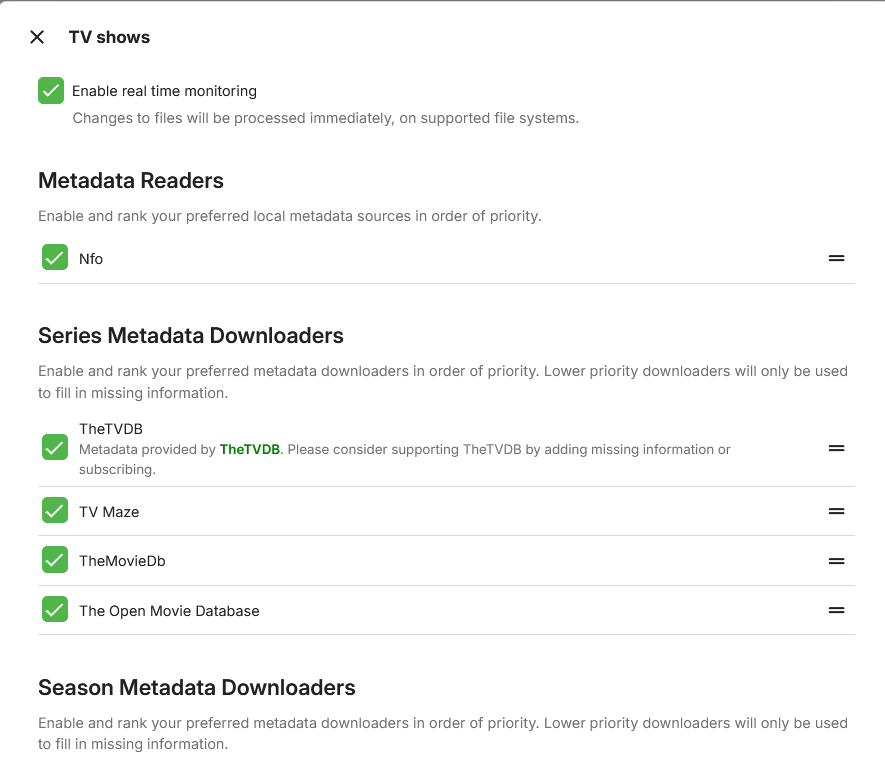Click the Enable real time monitoring label

[x=164, y=91]
